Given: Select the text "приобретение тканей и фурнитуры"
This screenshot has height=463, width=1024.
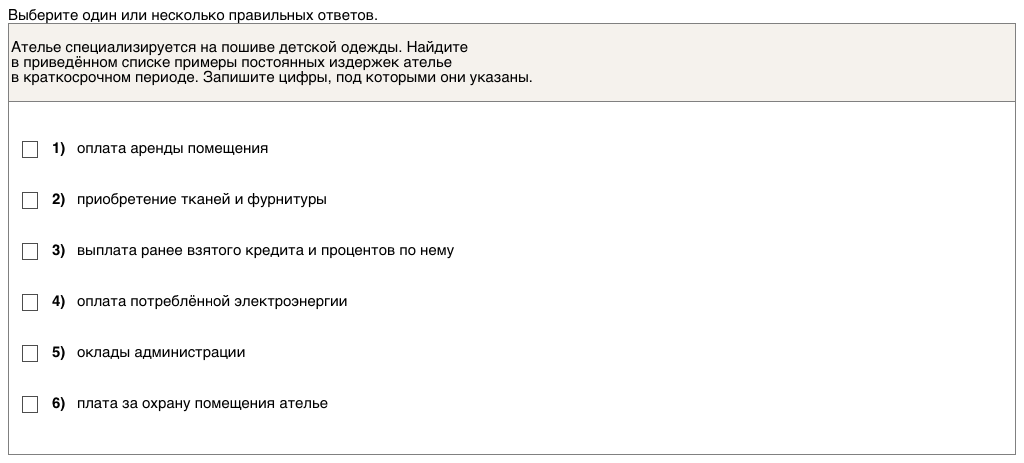Looking at the screenshot, I should [x=201, y=200].
